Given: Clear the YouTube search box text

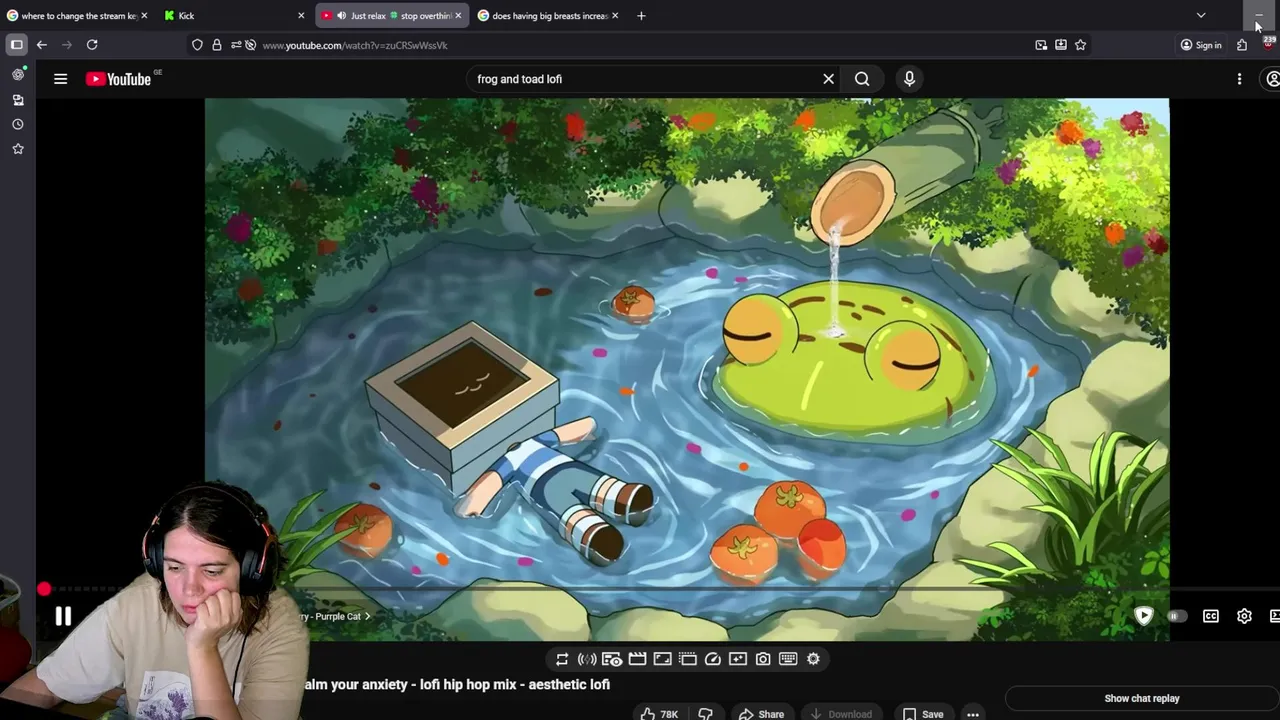Looking at the screenshot, I should click(828, 79).
